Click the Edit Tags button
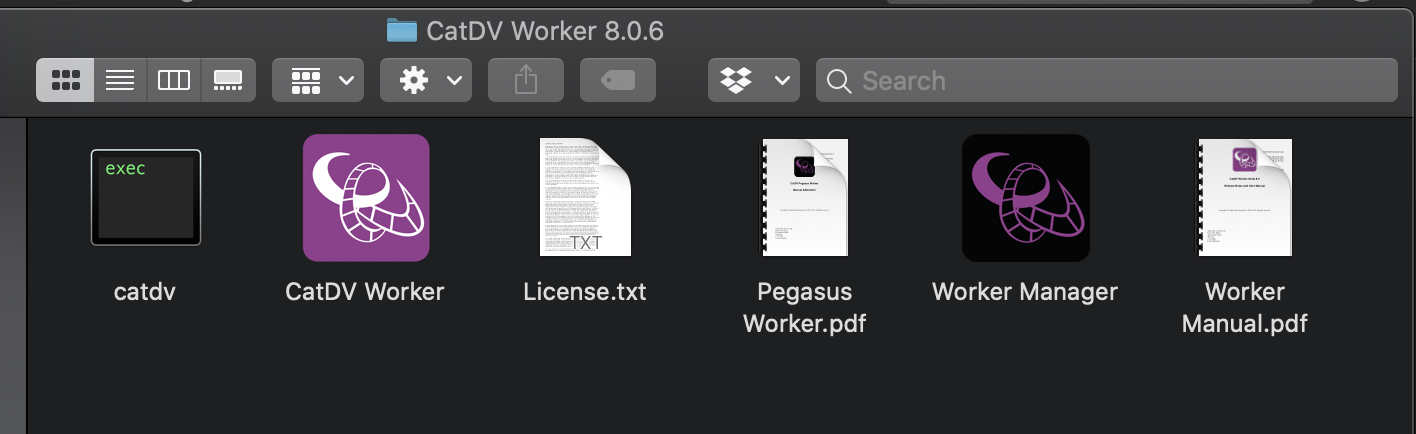This screenshot has height=434, width=1416. point(618,80)
